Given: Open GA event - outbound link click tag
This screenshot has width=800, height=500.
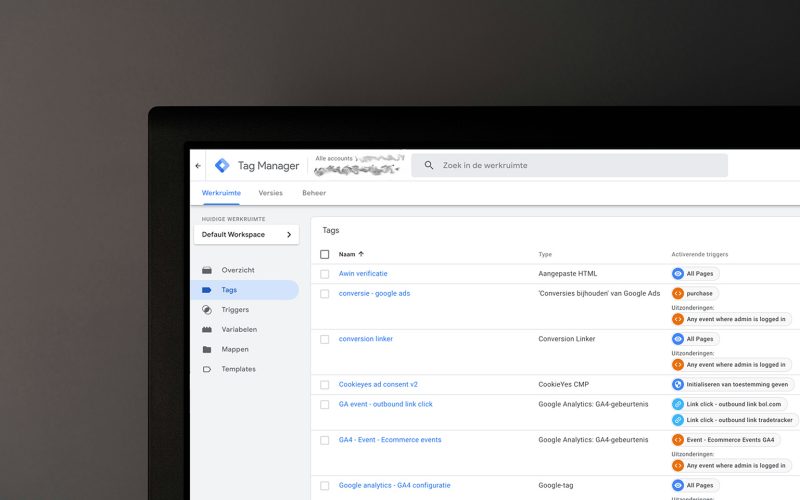Looking at the screenshot, I should (385, 404).
